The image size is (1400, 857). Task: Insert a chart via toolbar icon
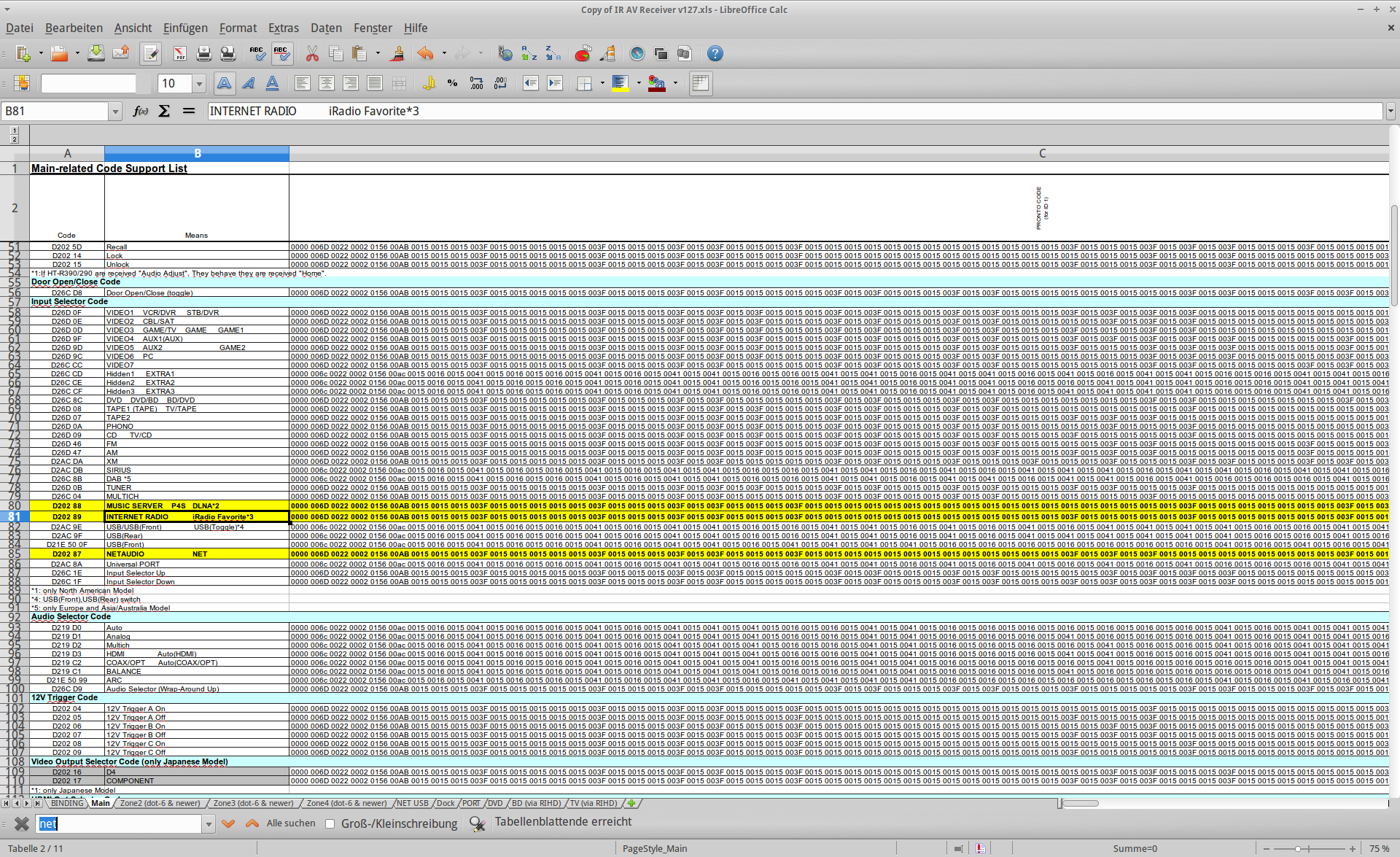pos(583,54)
